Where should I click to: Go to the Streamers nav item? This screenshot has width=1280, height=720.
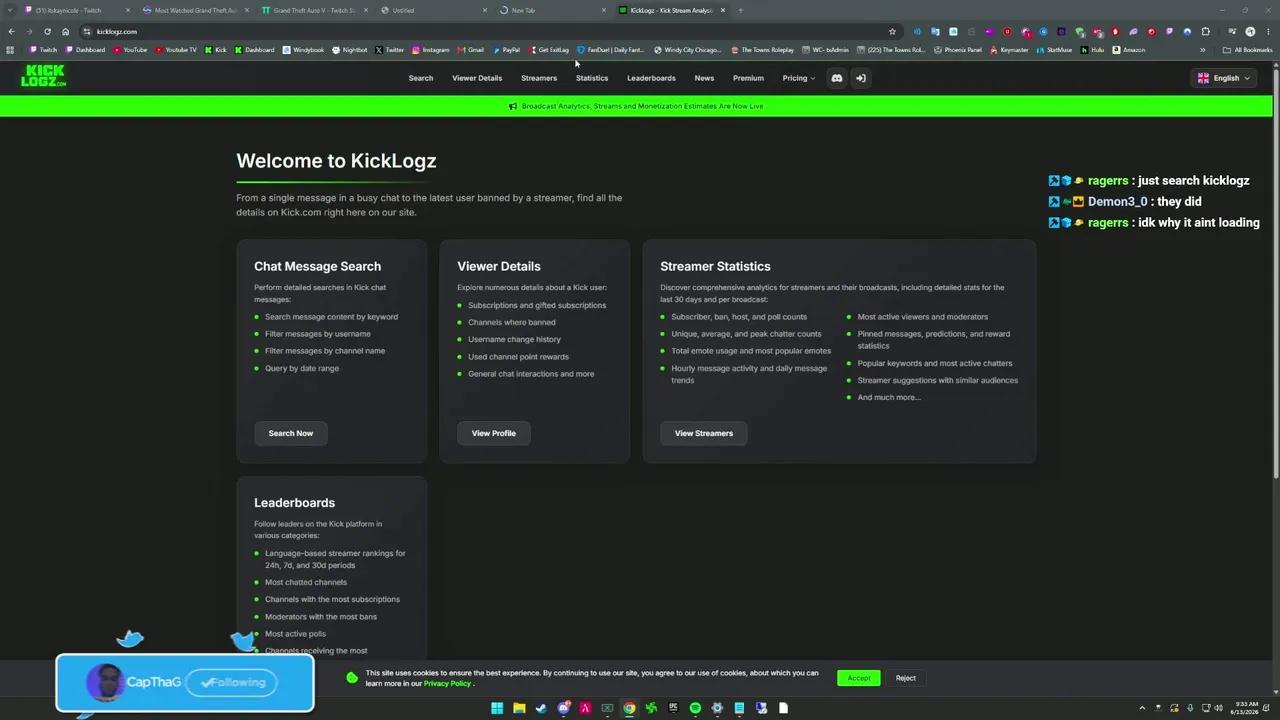(539, 78)
